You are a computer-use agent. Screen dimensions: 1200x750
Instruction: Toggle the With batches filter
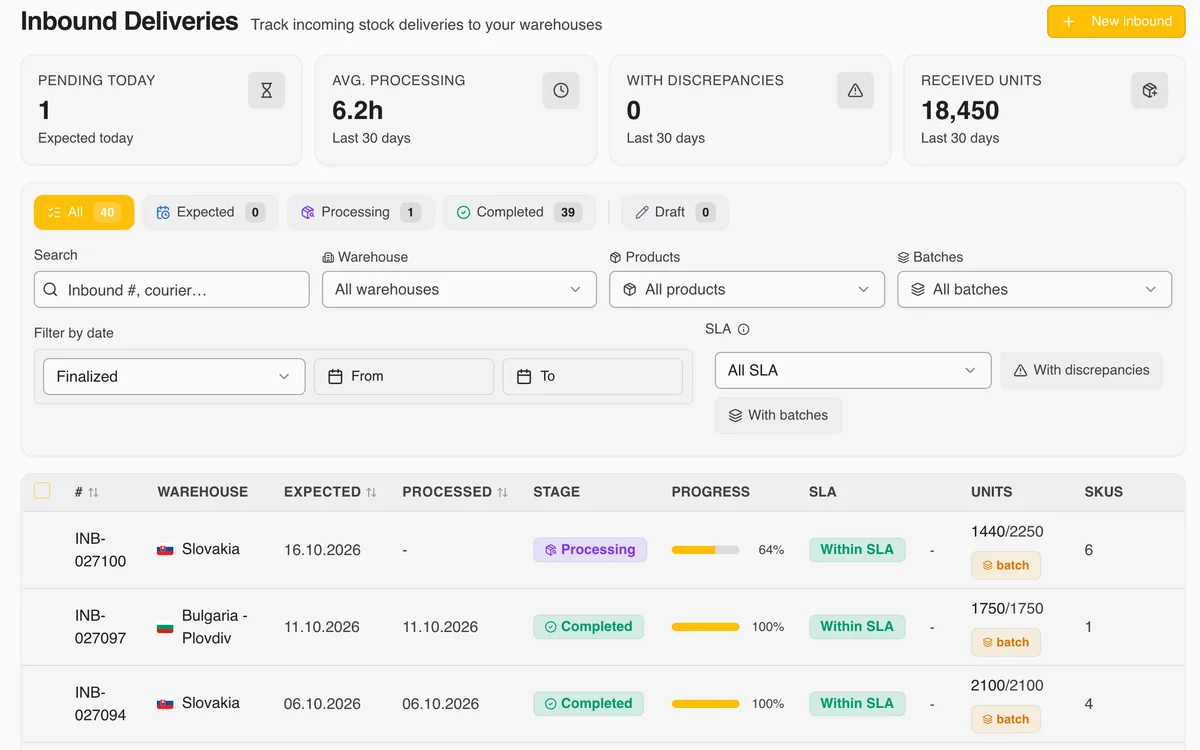pos(778,415)
